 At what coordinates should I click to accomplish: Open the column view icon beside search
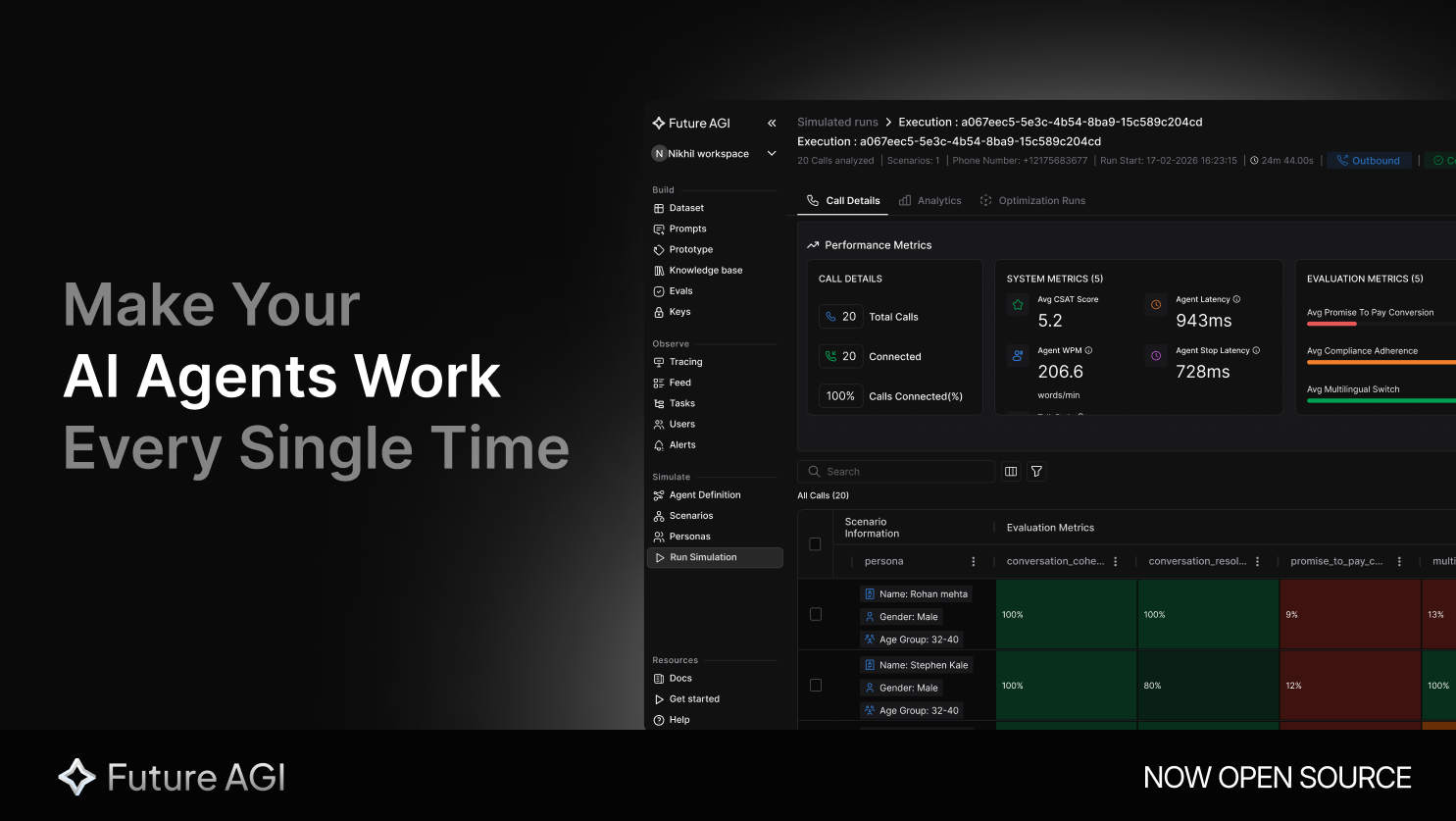tap(1011, 472)
